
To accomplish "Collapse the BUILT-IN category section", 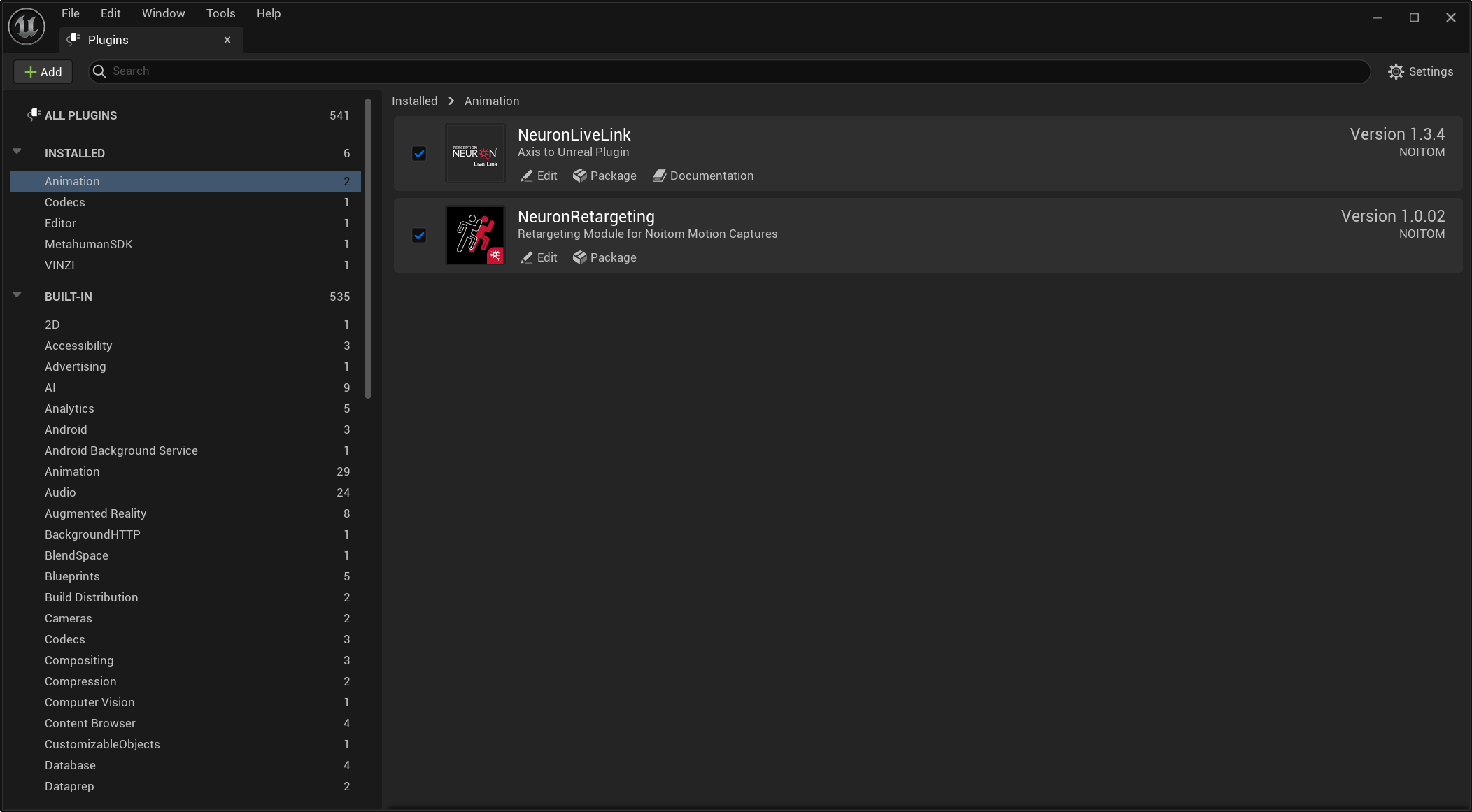I will point(17,295).
